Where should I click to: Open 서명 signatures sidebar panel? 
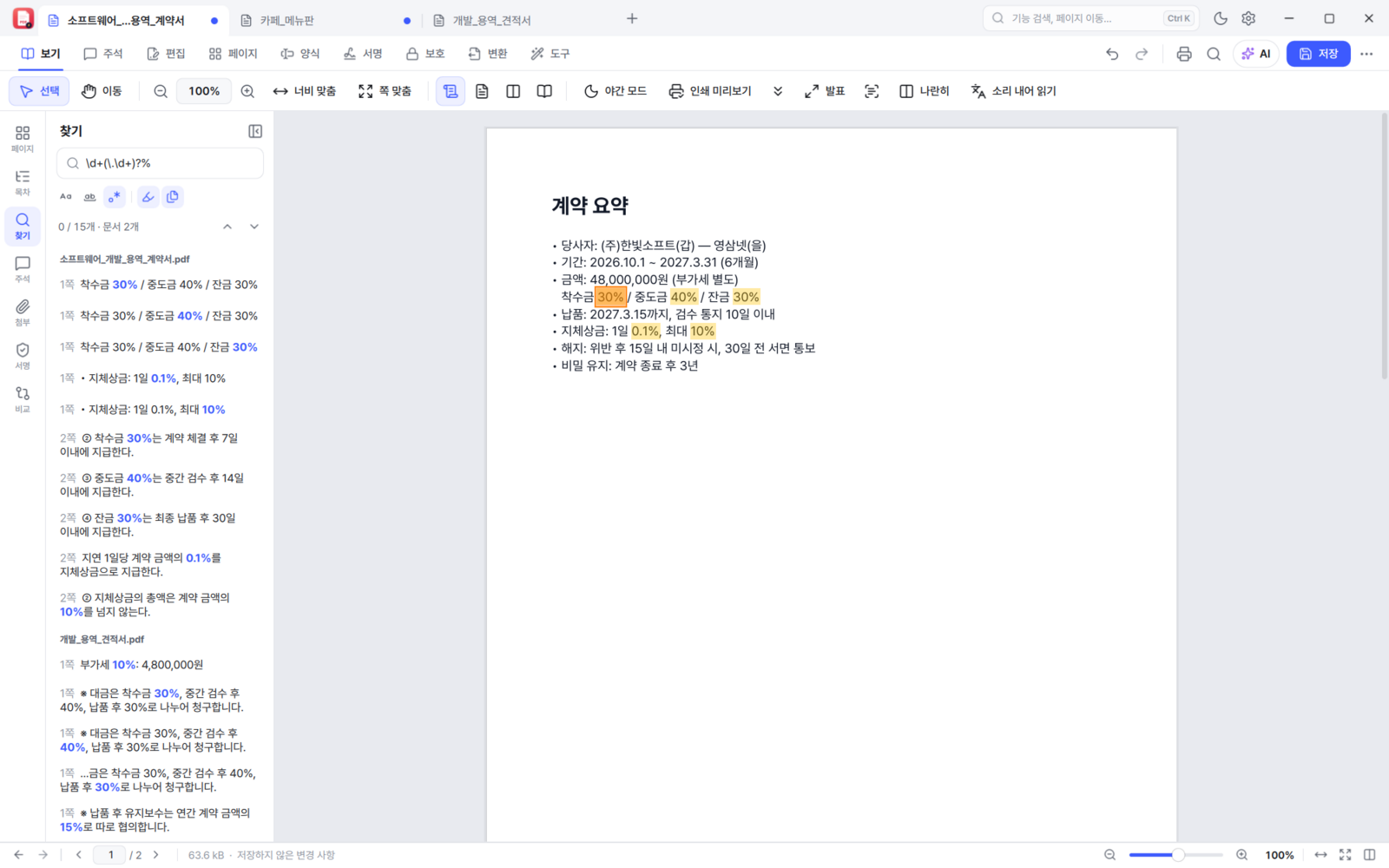[x=23, y=356]
